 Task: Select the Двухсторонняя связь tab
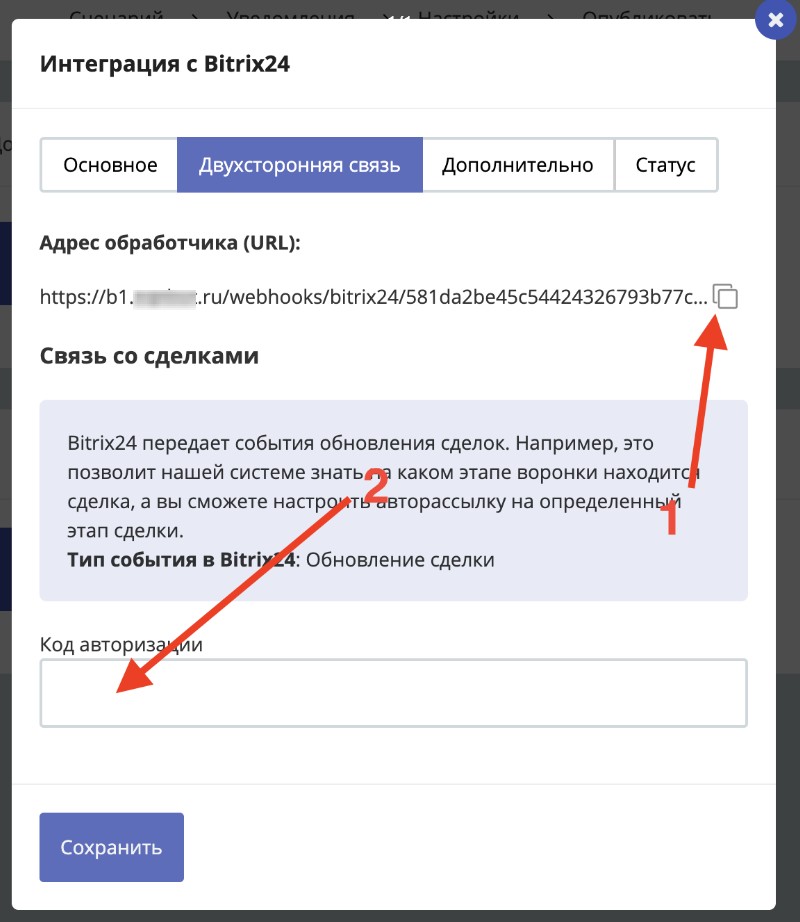(x=300, y=165)
